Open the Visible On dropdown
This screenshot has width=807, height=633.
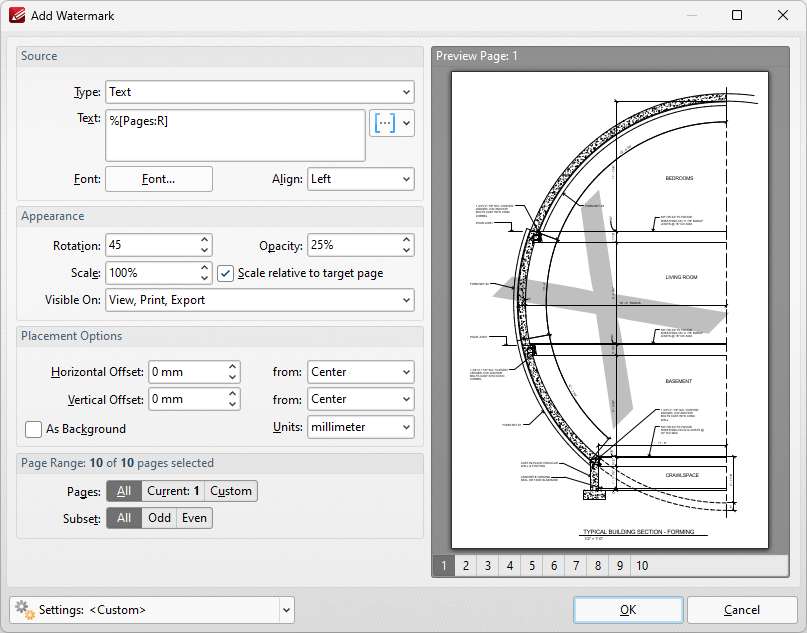tap(260, 300)
